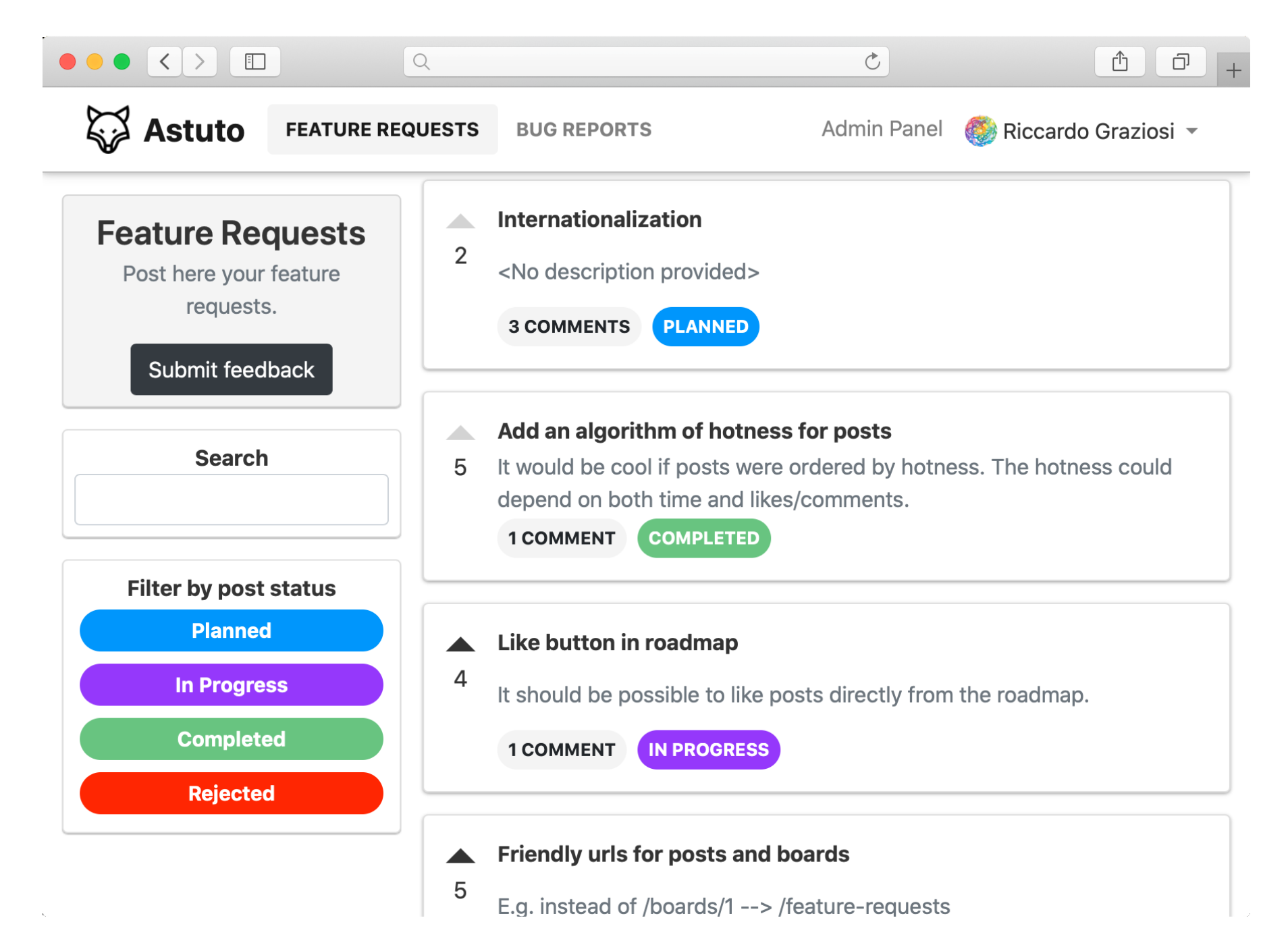This screenshot has height=945, width=1288.
Task: Remove upvote from Like button in roadmap
Action: point(460,645)
